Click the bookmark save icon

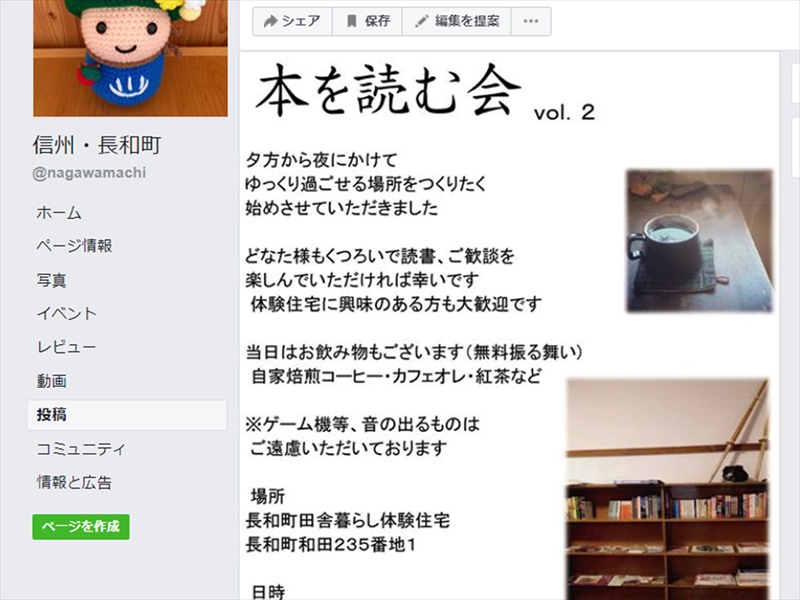click(x=352, y=21)
